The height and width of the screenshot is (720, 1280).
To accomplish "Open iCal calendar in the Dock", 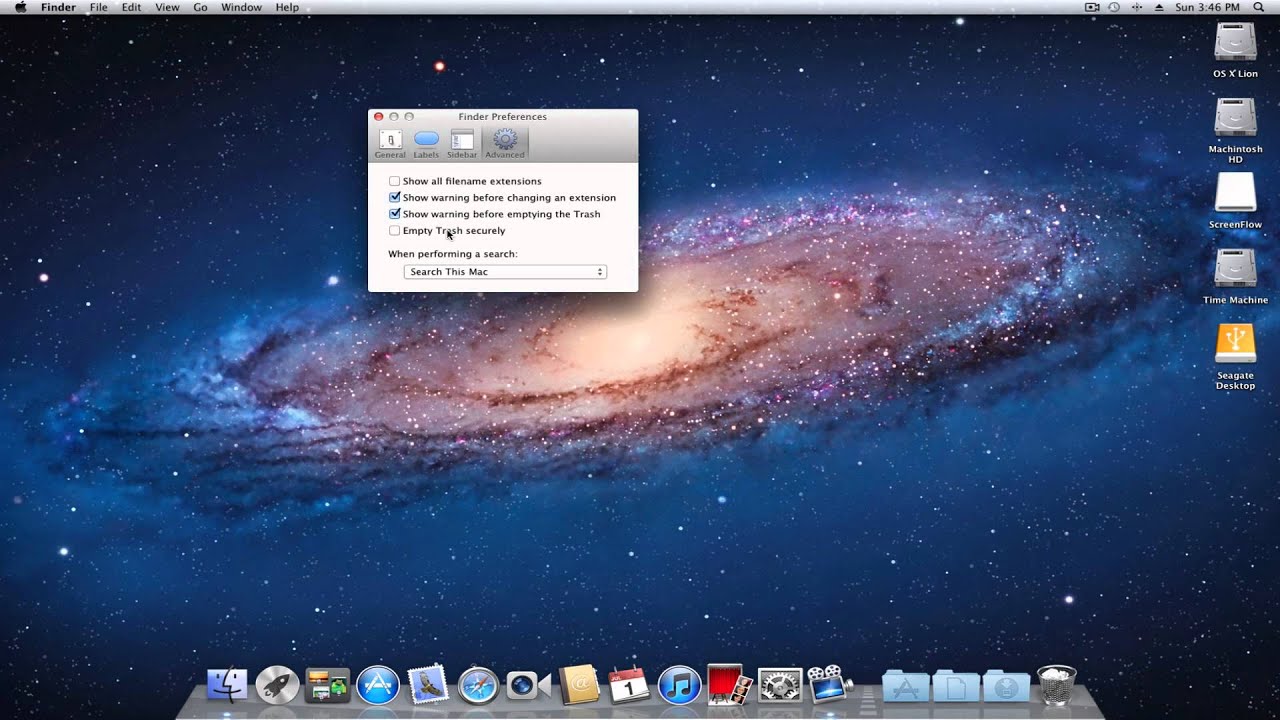I will pos(629,685).
